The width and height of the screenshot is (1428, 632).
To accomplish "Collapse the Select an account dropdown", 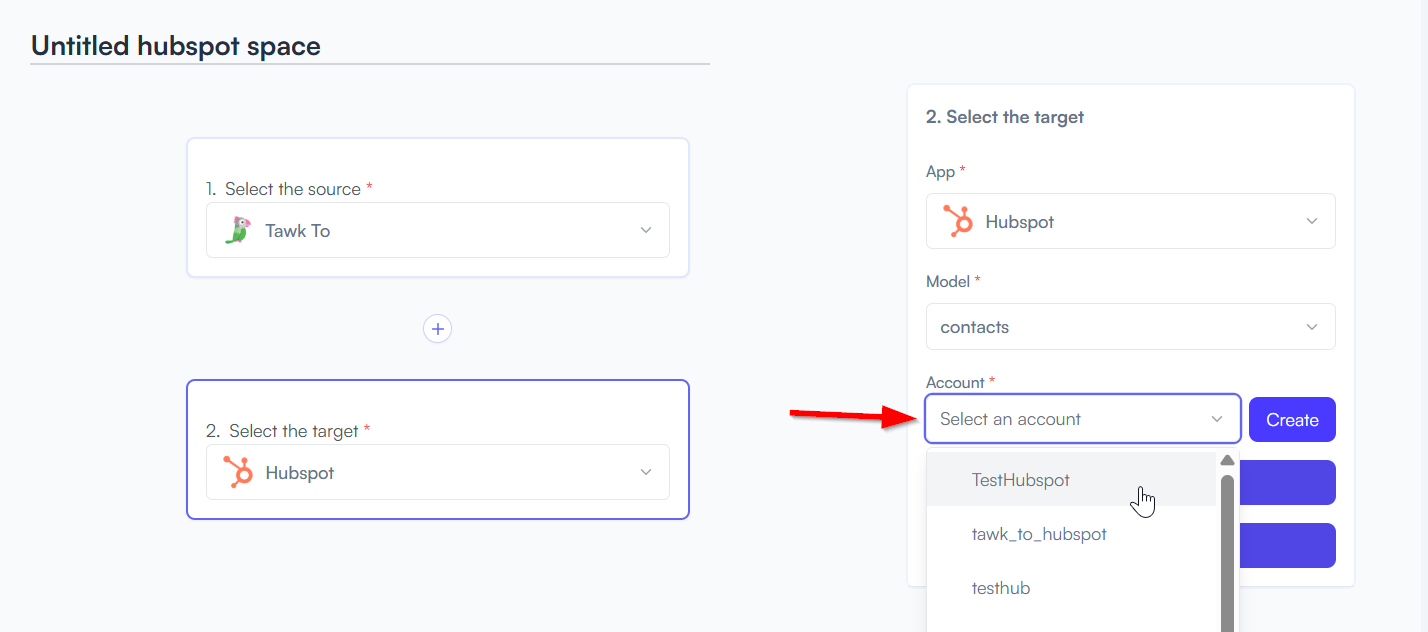I will coord(1217,419).
